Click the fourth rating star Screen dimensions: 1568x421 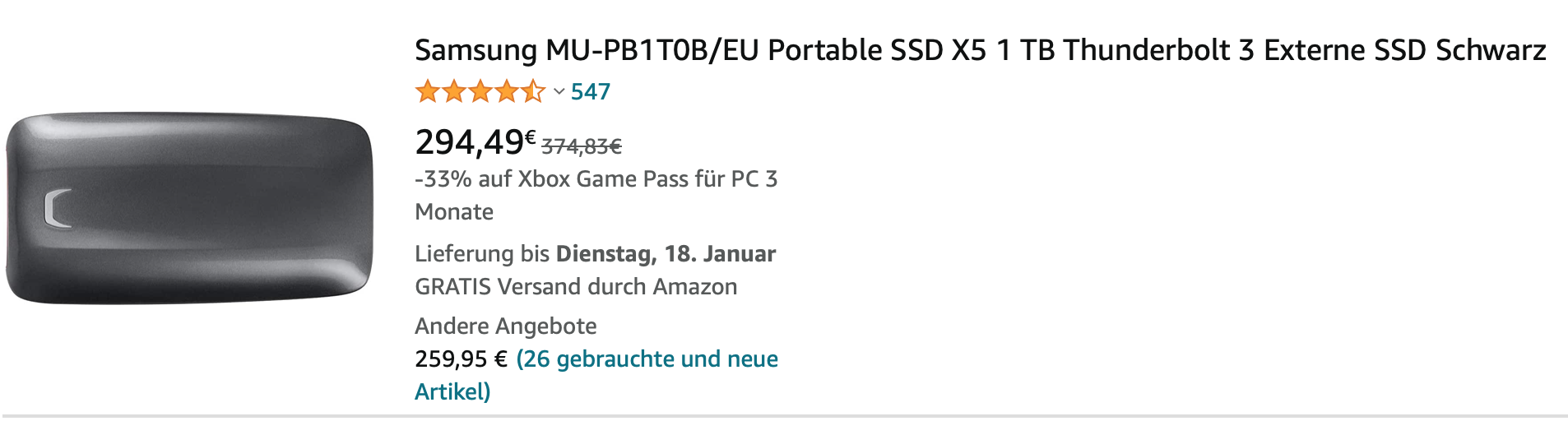tap(507, 91)
